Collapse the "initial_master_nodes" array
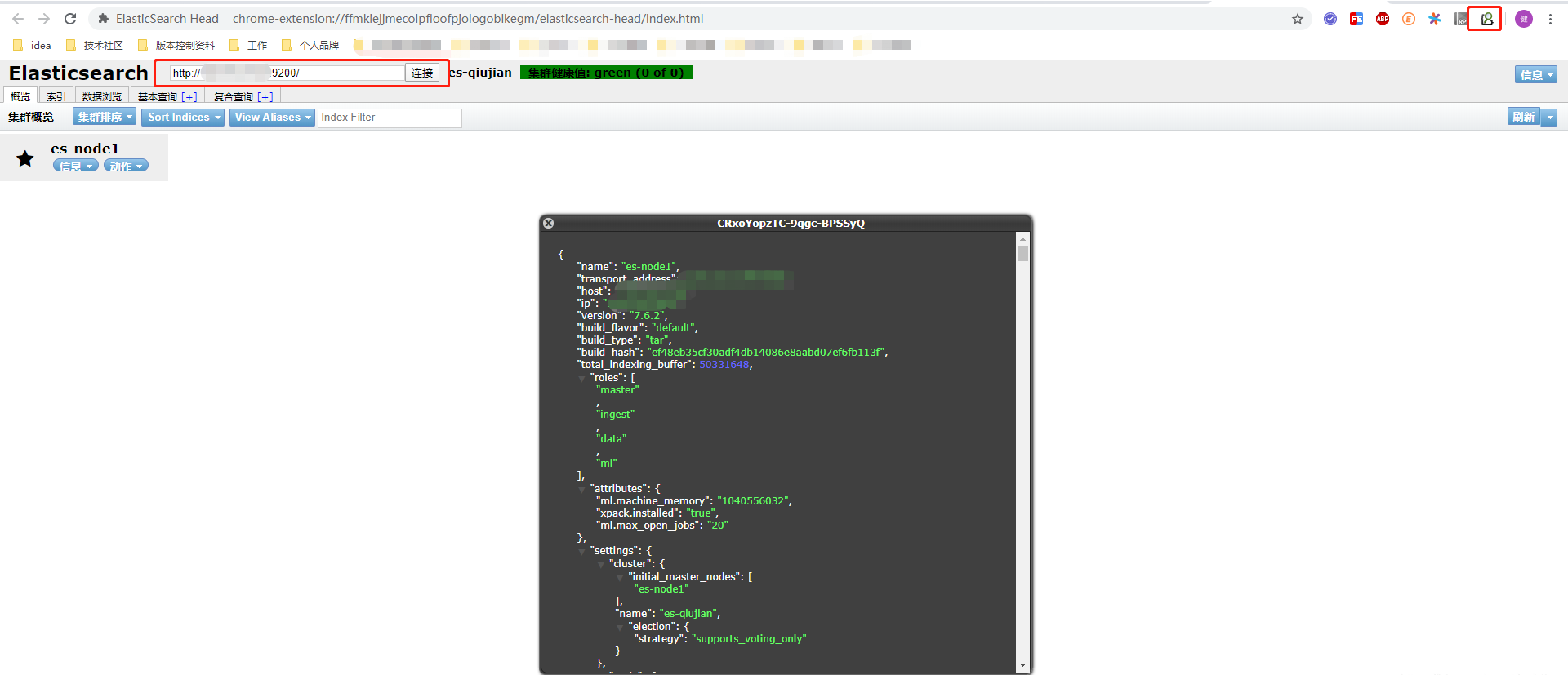 click(x=621, y=577)
